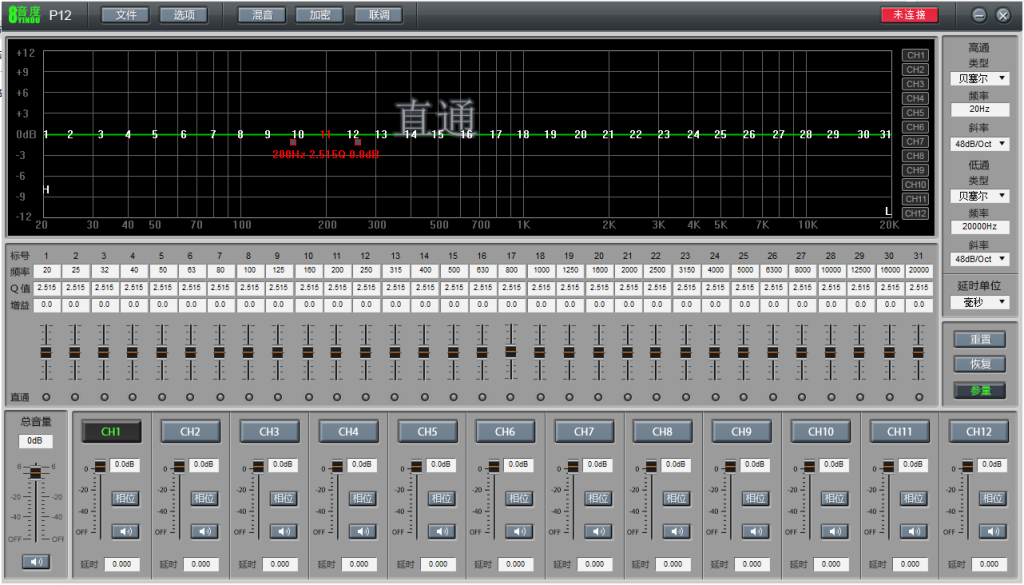Select the CH9 channel button in the mixer strip
The image size is (1024, 585).
point(741,432)
